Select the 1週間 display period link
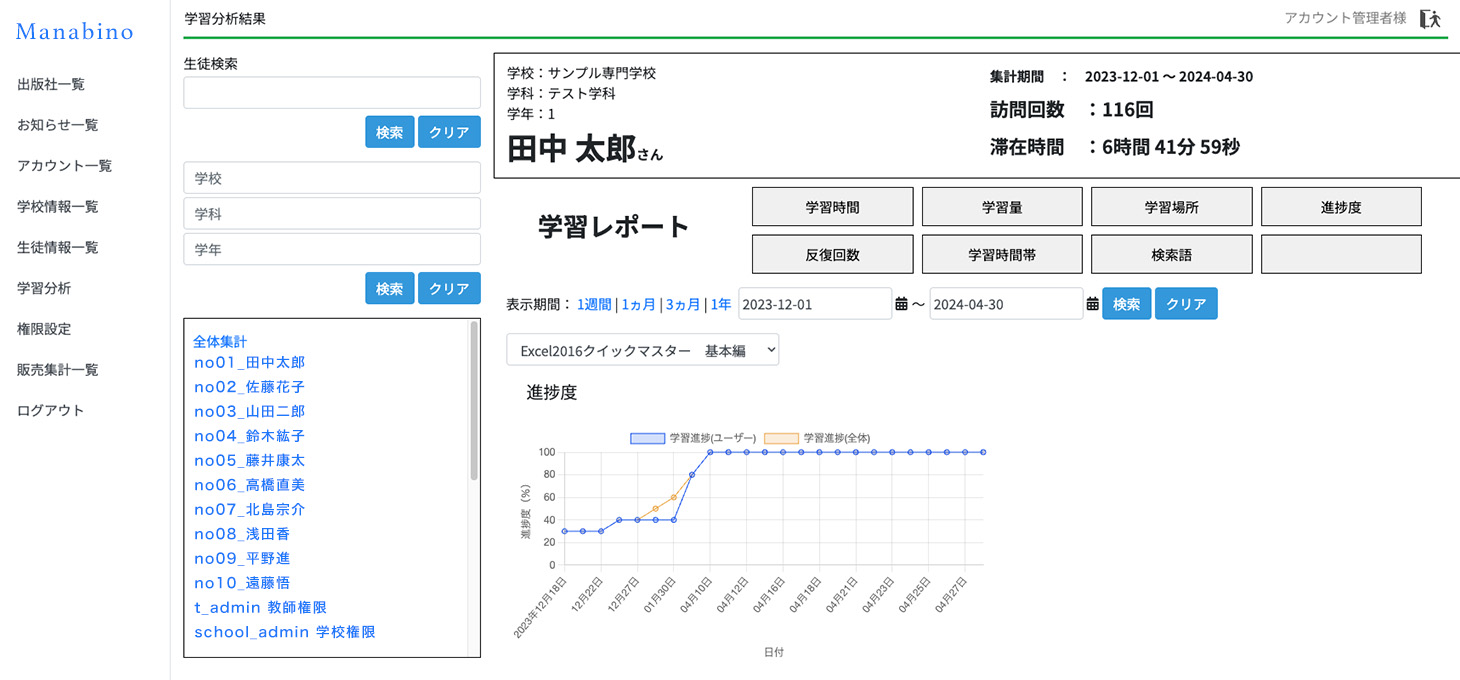 click(x=594, y=304)
